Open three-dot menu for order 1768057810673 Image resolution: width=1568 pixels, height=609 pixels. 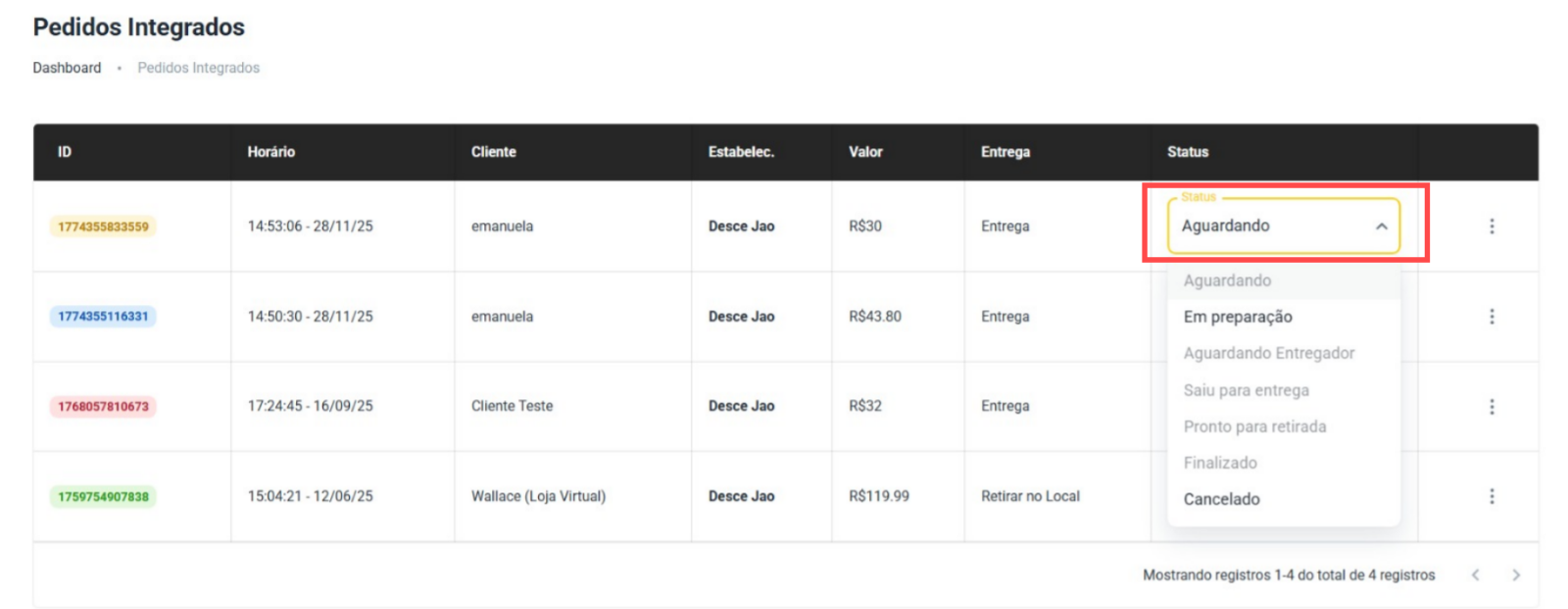pyautogui.click(x=1492, y=406)
